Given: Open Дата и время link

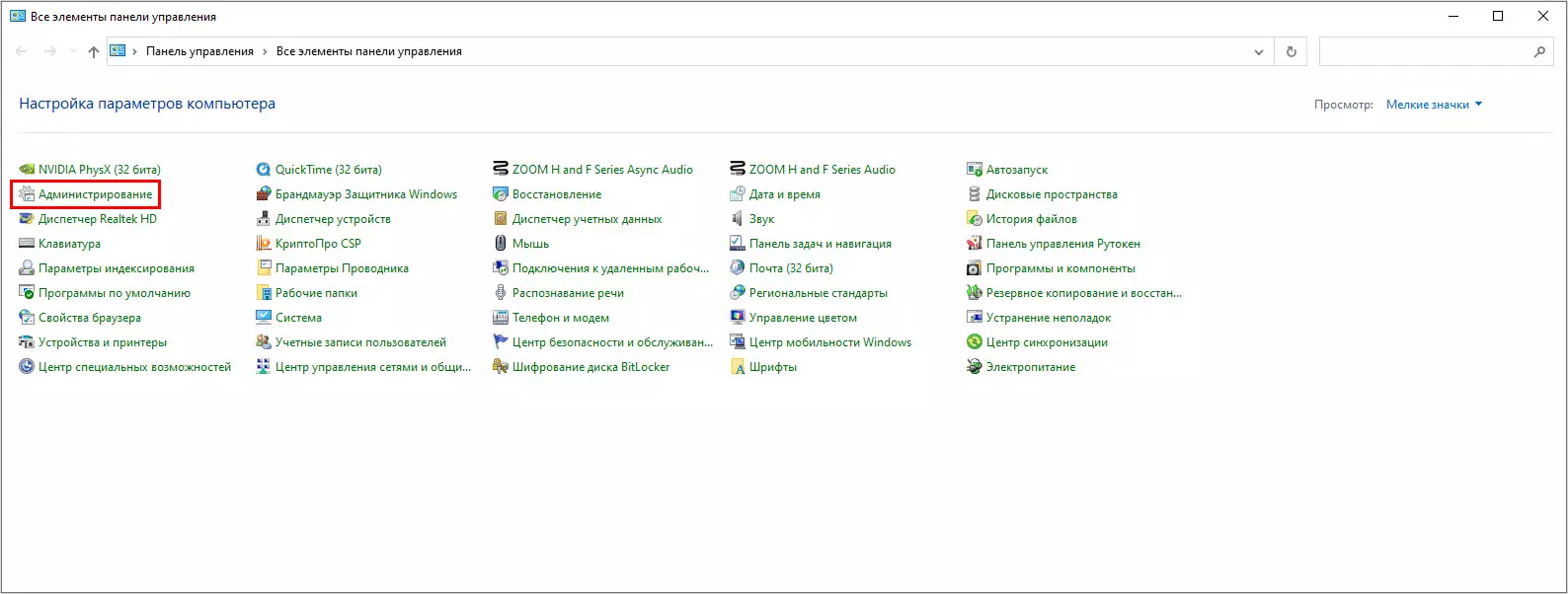Looking at the screenshot, I should pyautogui.click(x=785, y=194).
